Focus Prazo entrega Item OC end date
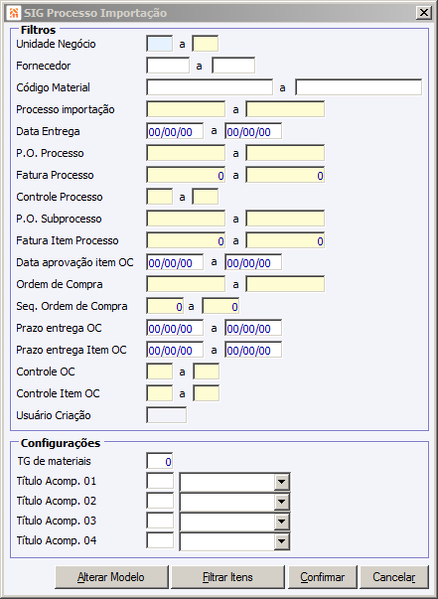 (x=254, y=350)
